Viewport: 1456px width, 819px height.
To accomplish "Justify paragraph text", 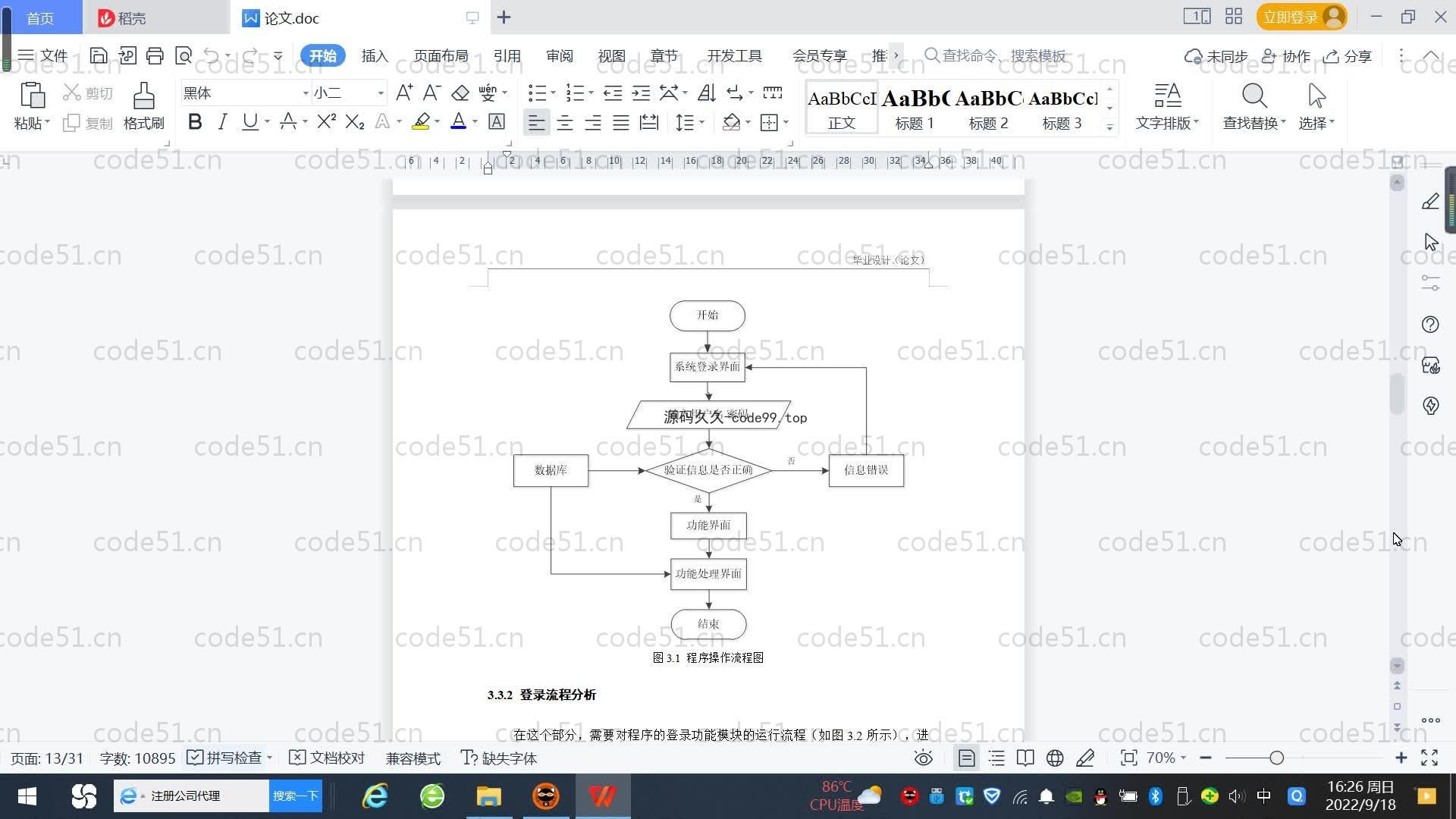I will [621, 122].
